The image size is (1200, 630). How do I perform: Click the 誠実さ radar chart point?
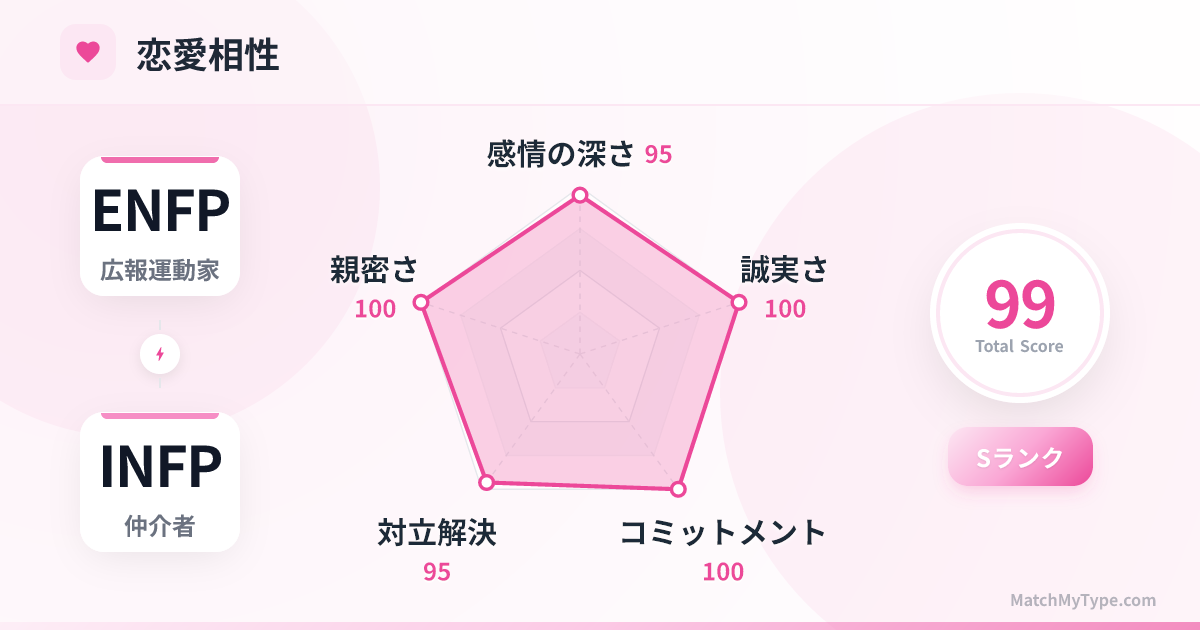[739, 302]
